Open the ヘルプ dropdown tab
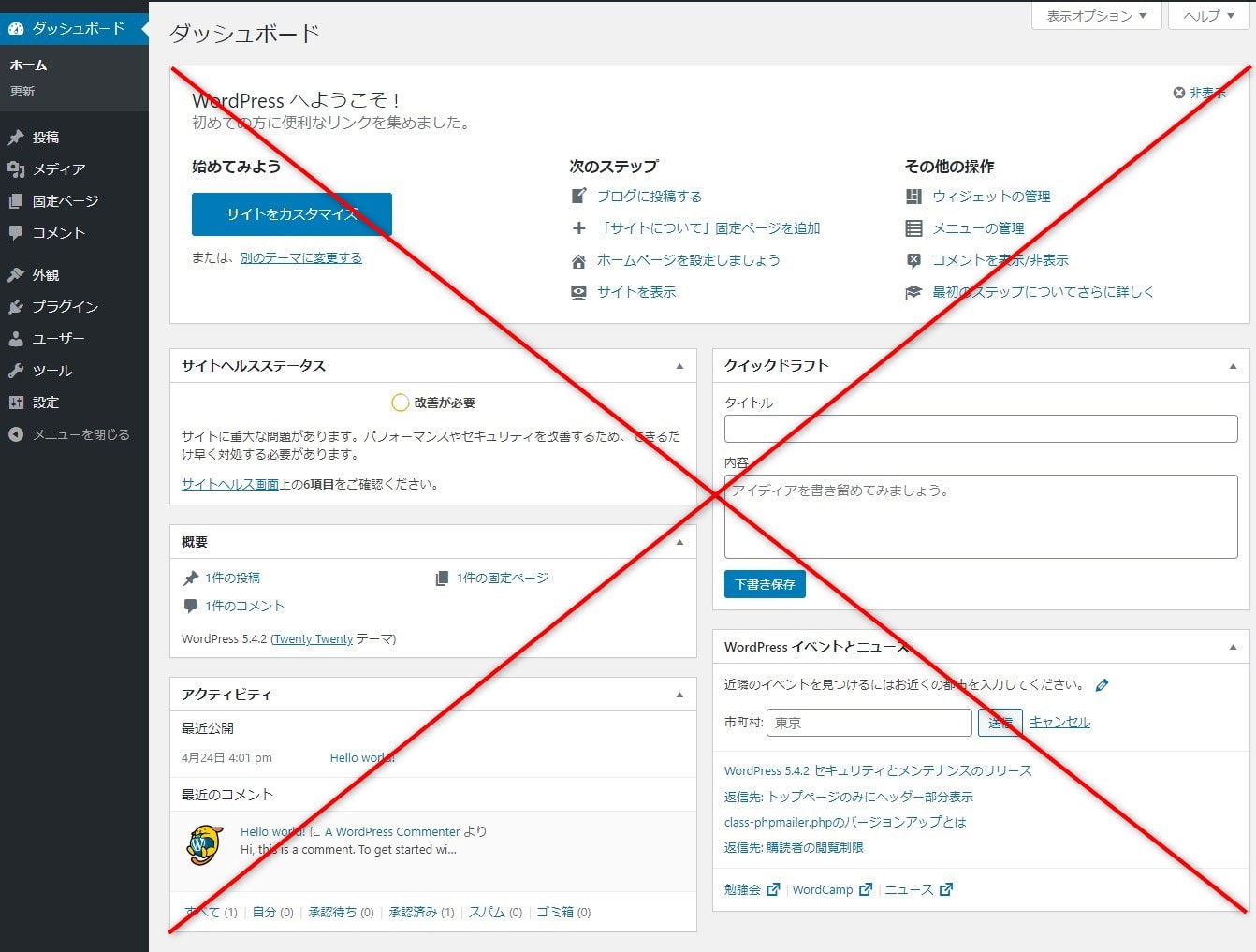Screen dimensions: 1256x952 click(1208, 16)
